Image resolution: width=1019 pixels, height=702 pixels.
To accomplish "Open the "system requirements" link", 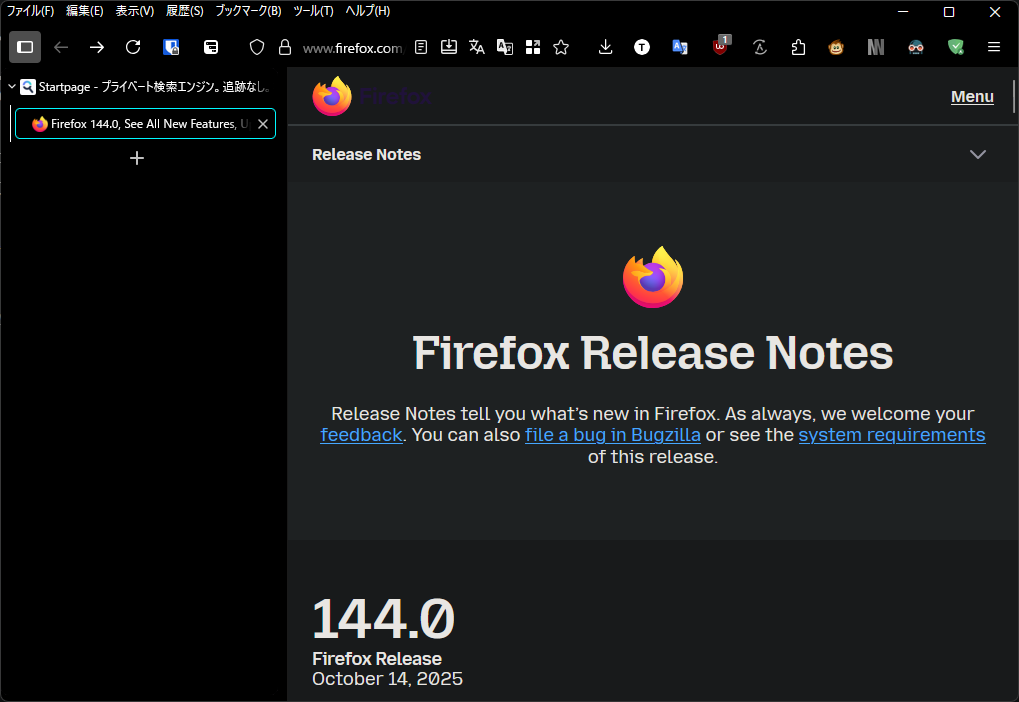I will click(891, 435).
